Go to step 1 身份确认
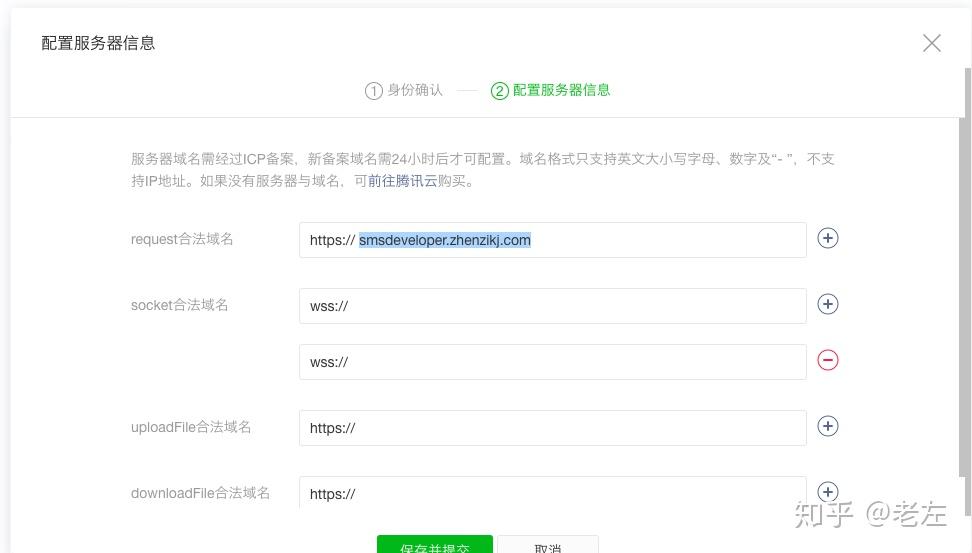Viewport: 972px width, 553px height. 404,91
